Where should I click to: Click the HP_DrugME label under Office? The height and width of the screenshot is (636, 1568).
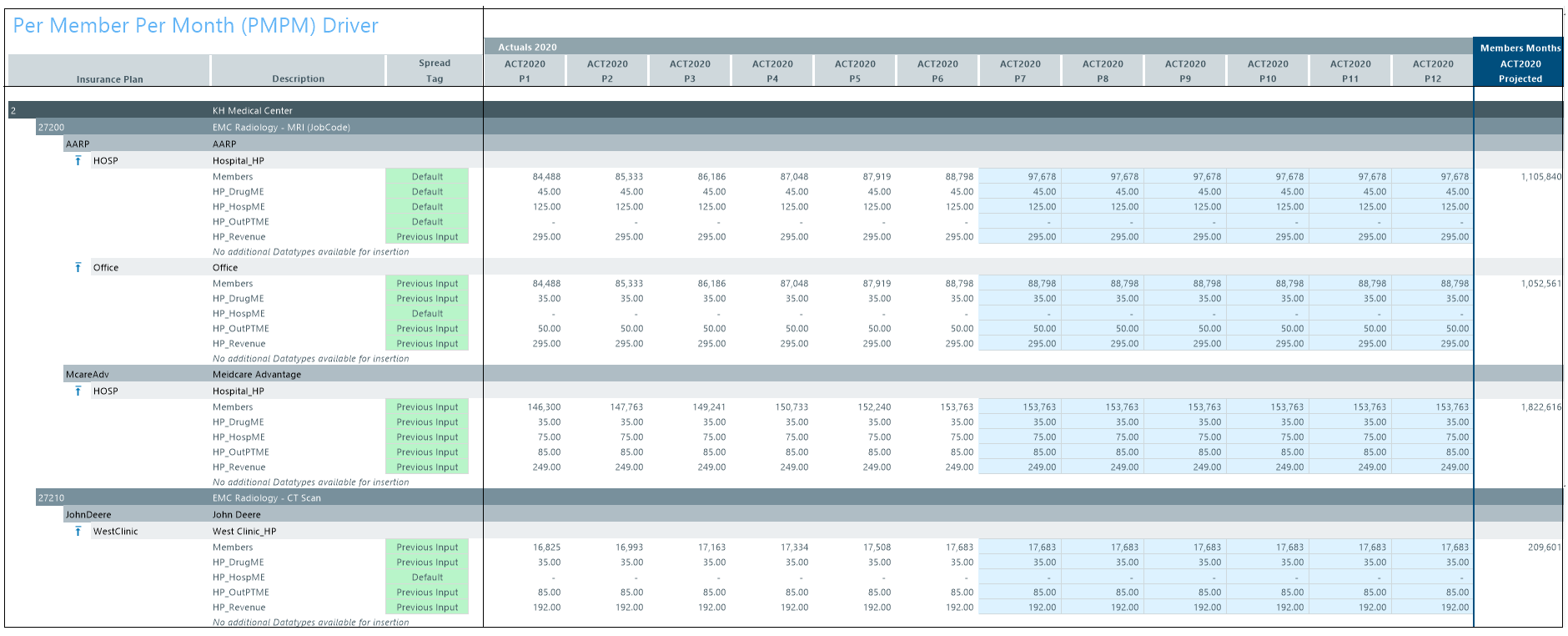238,298
